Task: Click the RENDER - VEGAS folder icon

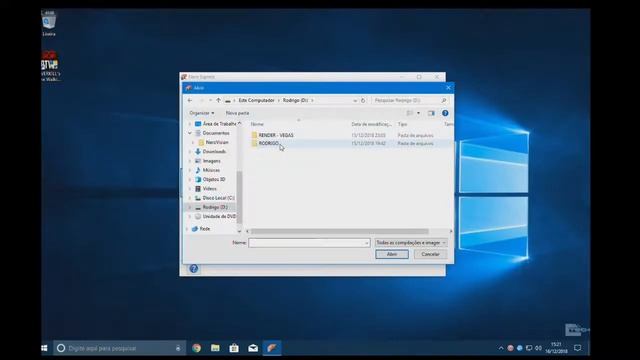Action: (x=254, y=135)
